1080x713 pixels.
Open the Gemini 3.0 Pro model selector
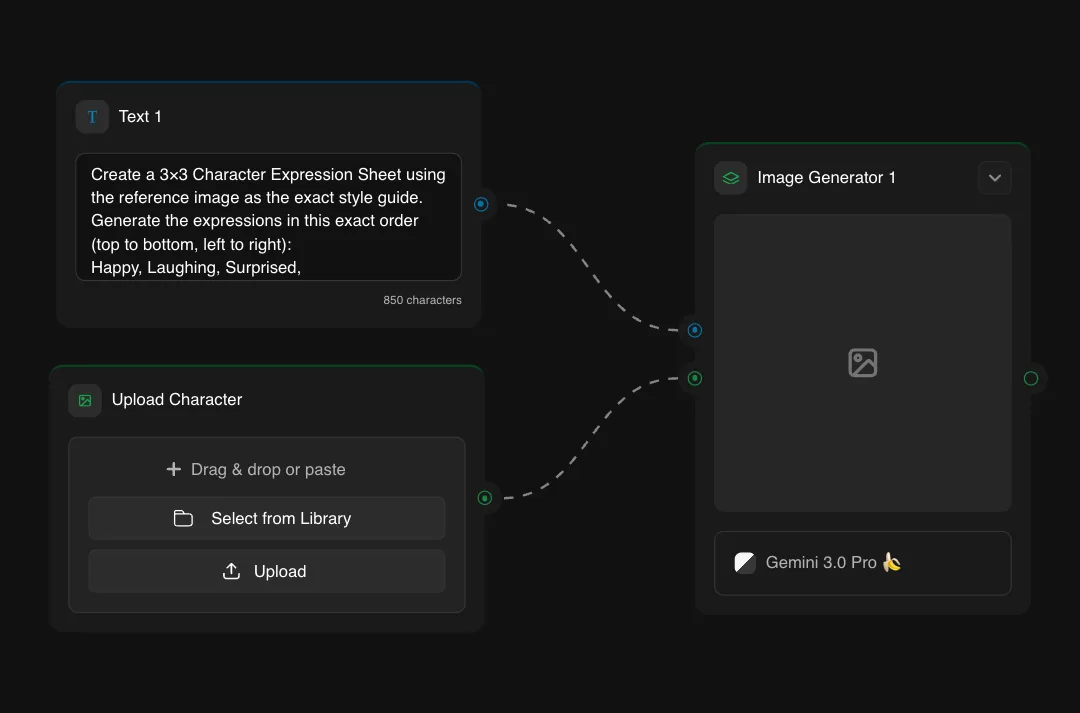pyautogui.click(x=862, y=563)
